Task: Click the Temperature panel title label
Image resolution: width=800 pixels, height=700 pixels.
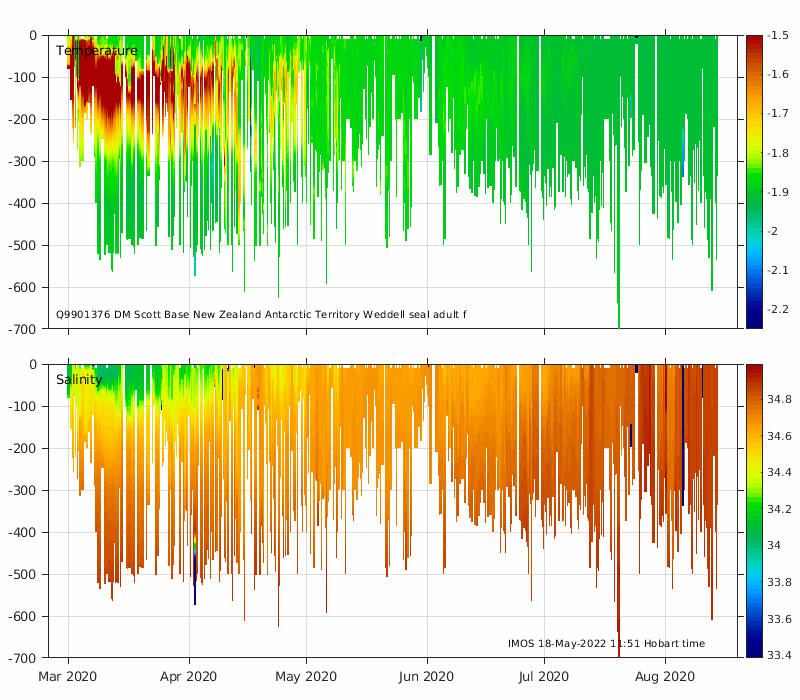Action: 96,51
